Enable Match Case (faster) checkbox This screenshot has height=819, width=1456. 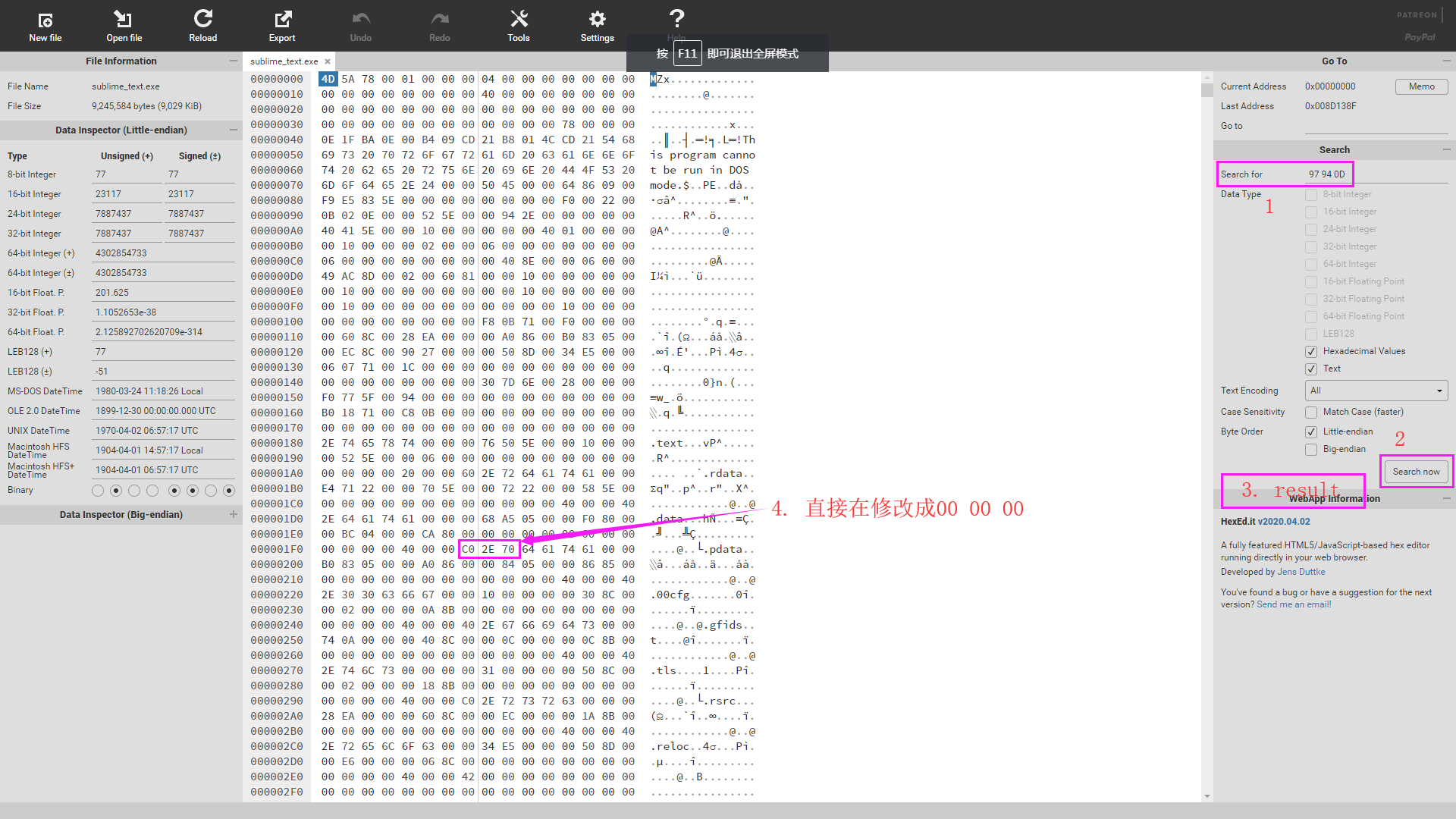1311,413
